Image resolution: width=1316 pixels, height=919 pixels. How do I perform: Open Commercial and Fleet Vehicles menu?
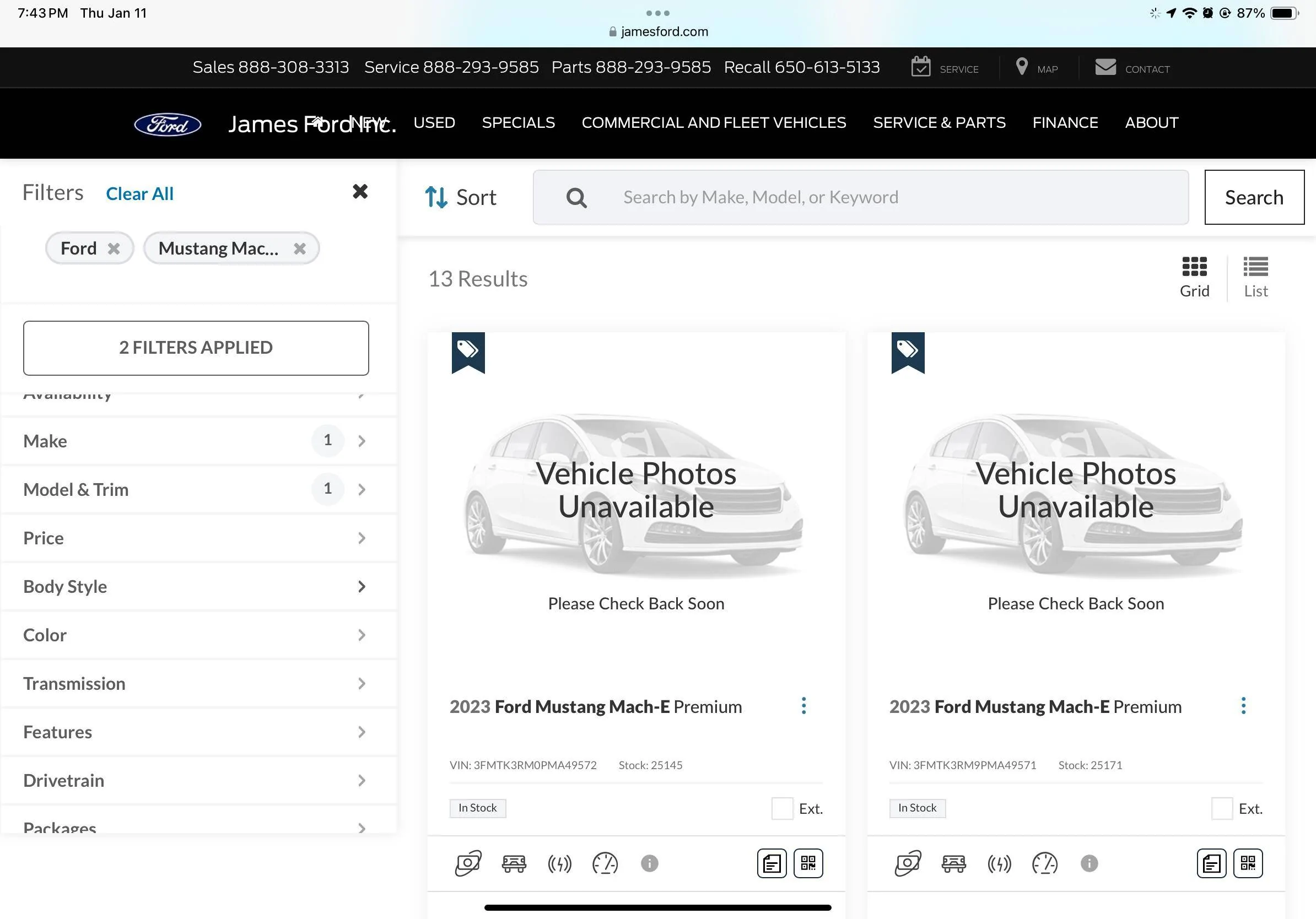click(x=714, y=123)
